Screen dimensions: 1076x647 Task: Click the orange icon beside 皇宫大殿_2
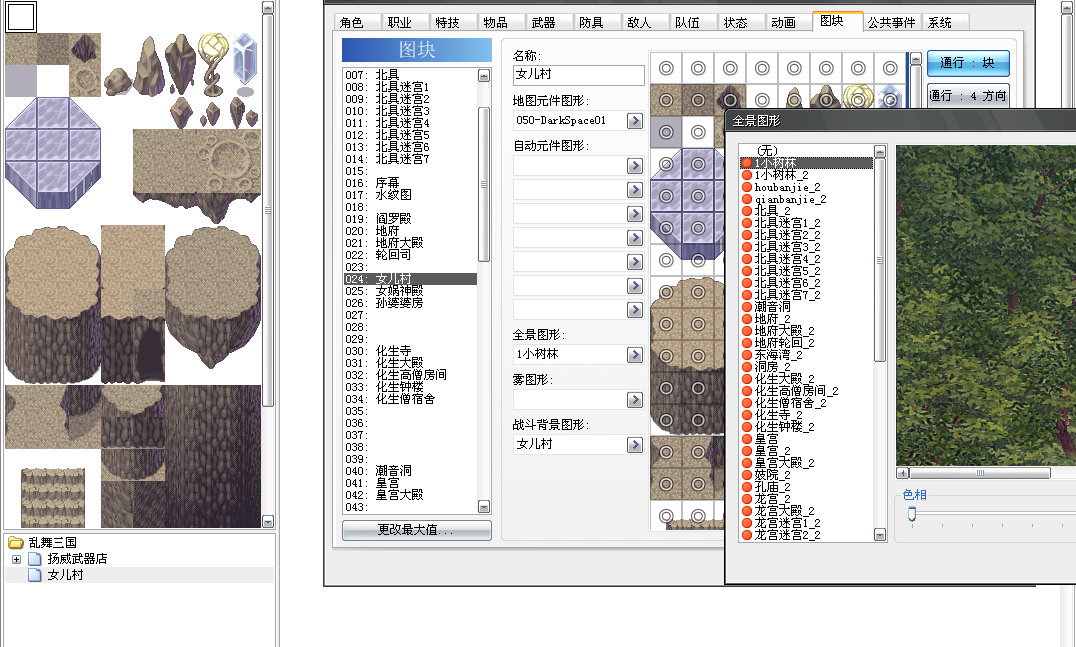[x=747, y=462]
